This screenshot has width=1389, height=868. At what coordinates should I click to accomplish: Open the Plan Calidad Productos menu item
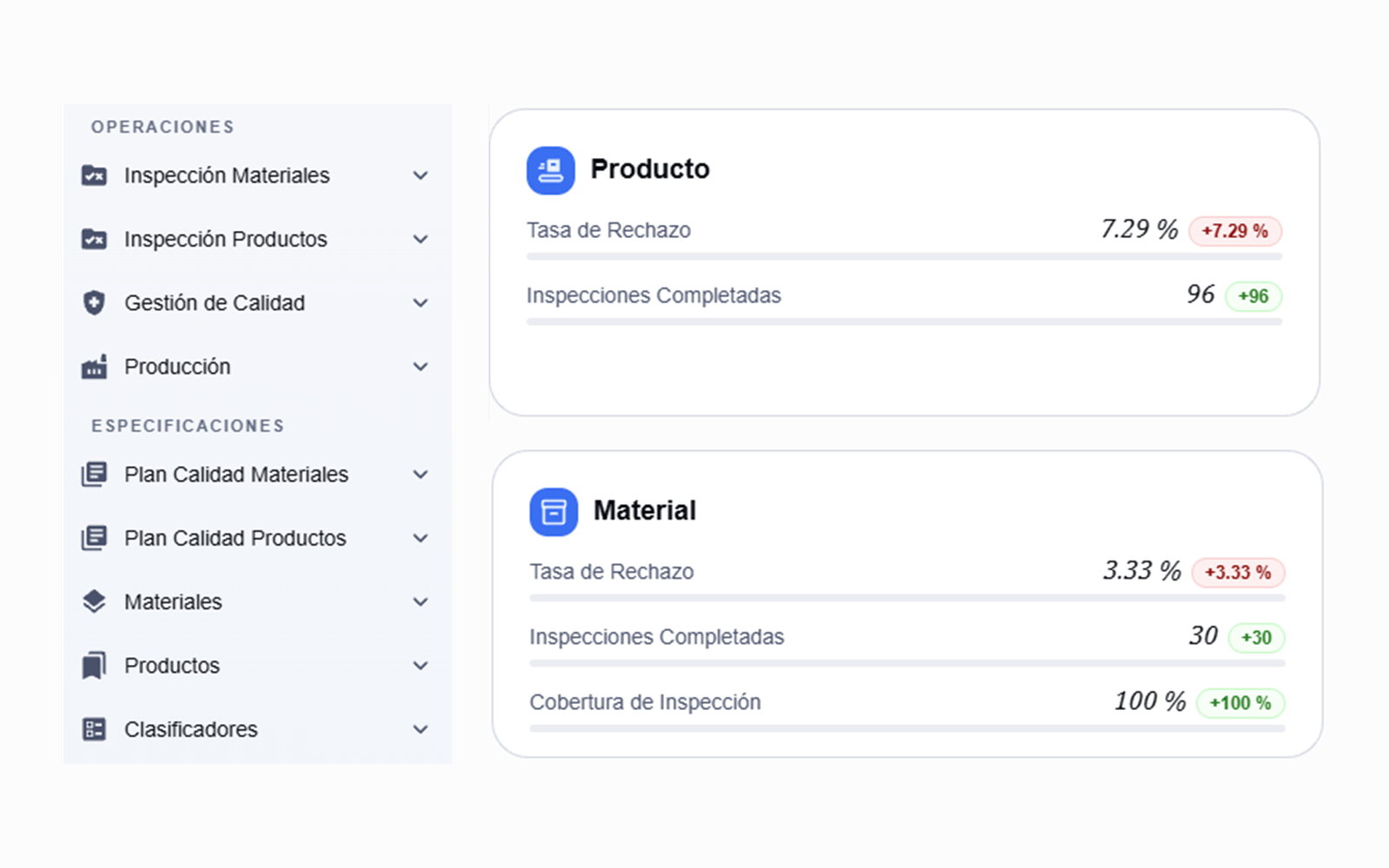[x=257, y=538]
